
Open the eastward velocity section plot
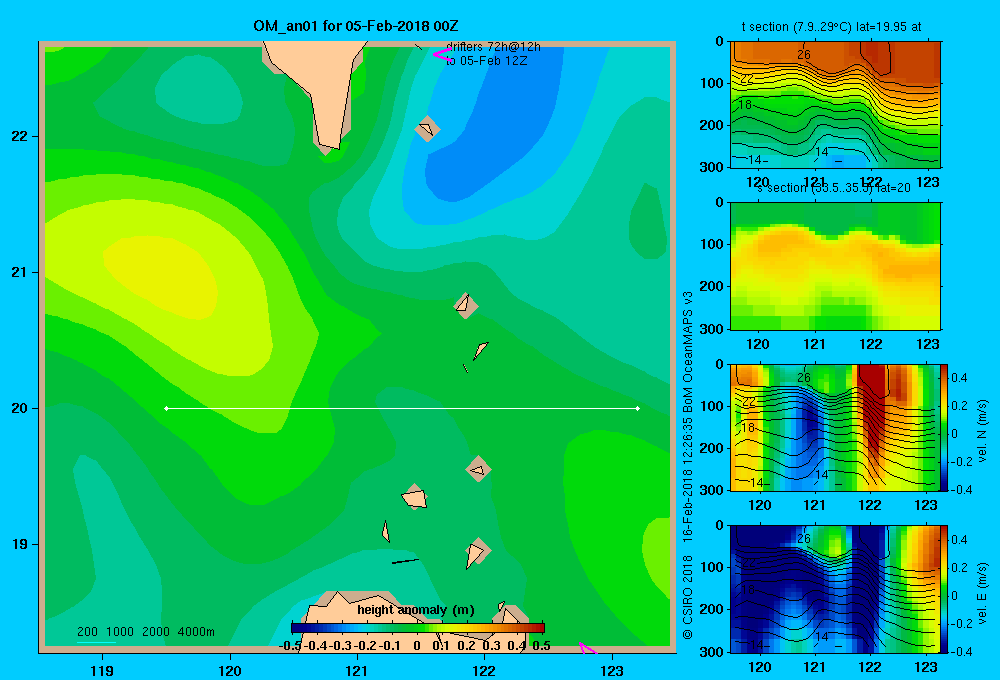(835, 589)
